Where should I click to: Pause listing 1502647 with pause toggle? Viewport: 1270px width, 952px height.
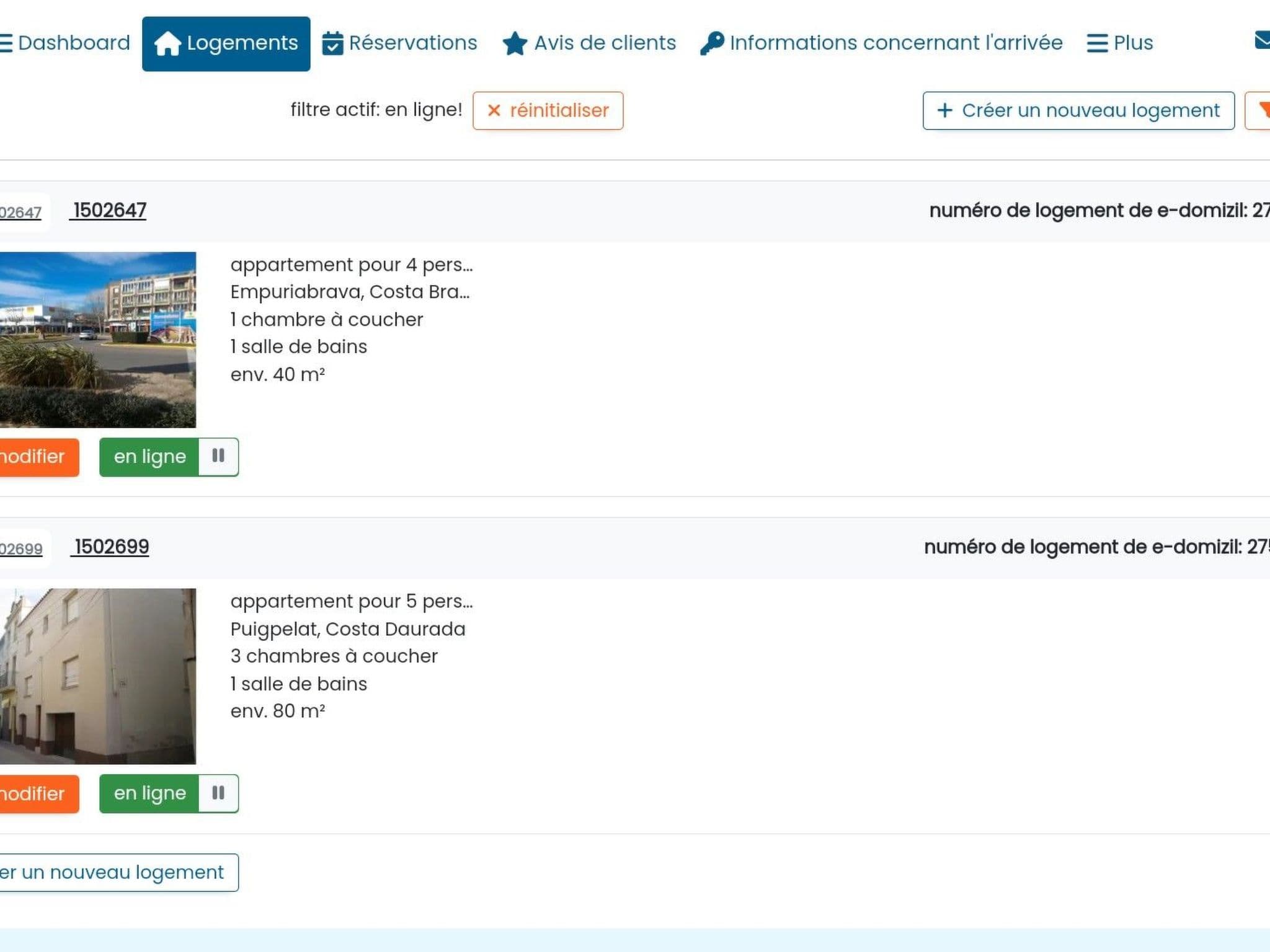point(218,457)
